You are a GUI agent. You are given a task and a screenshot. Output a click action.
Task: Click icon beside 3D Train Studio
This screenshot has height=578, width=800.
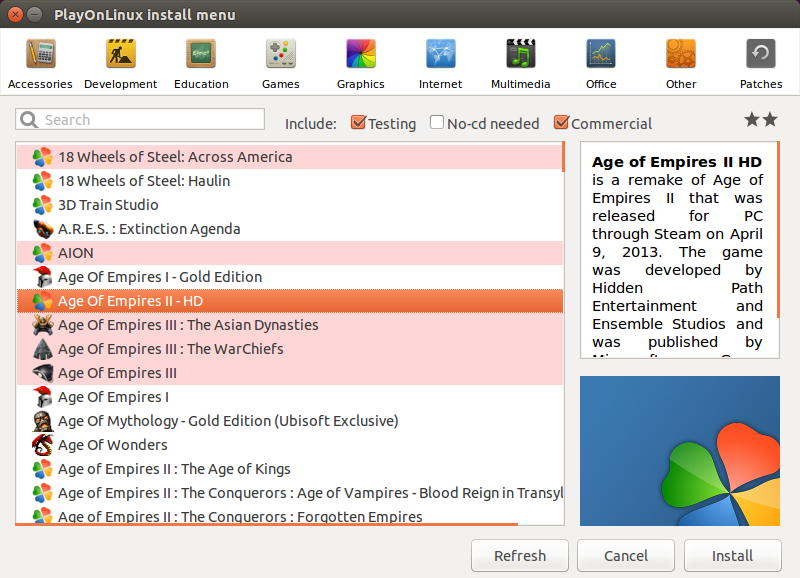click(42, 205)
